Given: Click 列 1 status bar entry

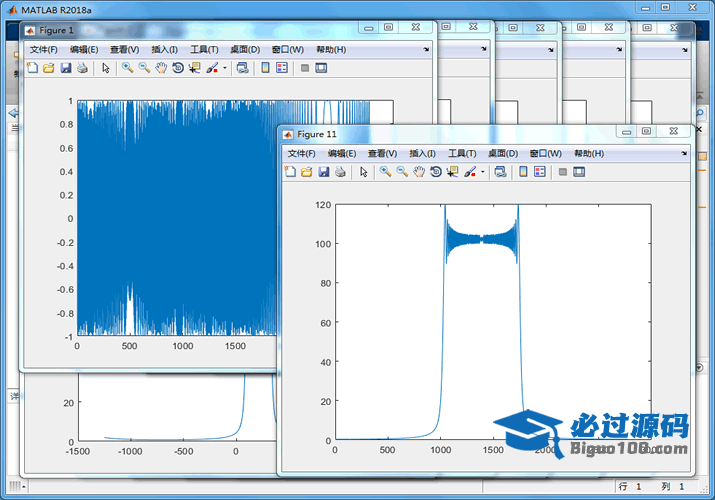Looking at the screenshot, I should click(673, 487).
